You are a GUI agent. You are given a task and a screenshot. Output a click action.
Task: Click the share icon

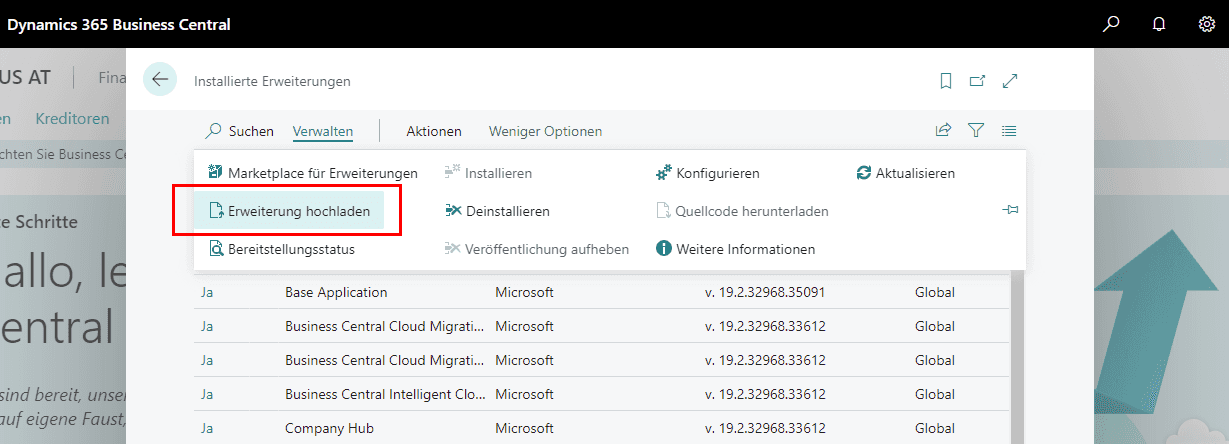943,130
